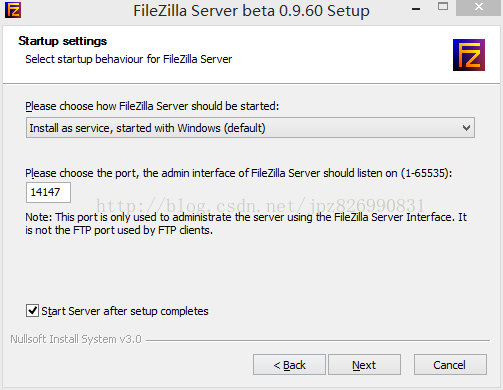This screenshot has height=390, width=503.
Task: Proceed by clicking the Next button
Action: 364,365
